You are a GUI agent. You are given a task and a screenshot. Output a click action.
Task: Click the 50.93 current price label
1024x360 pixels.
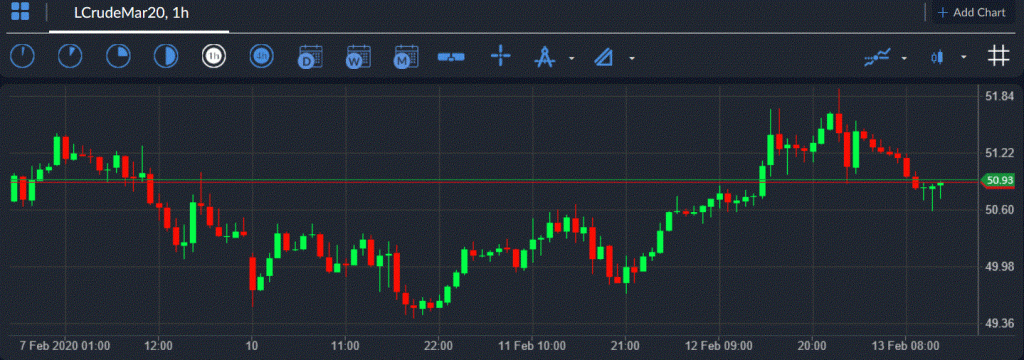point(999,180)
